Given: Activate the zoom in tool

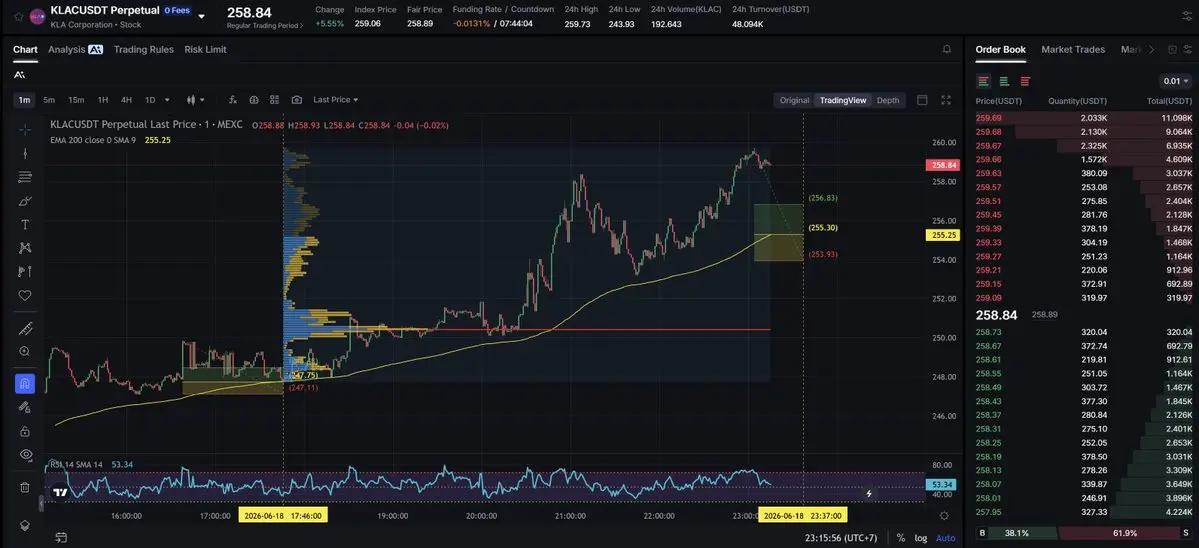Looking at the screenshot, I should pos(24,352).
